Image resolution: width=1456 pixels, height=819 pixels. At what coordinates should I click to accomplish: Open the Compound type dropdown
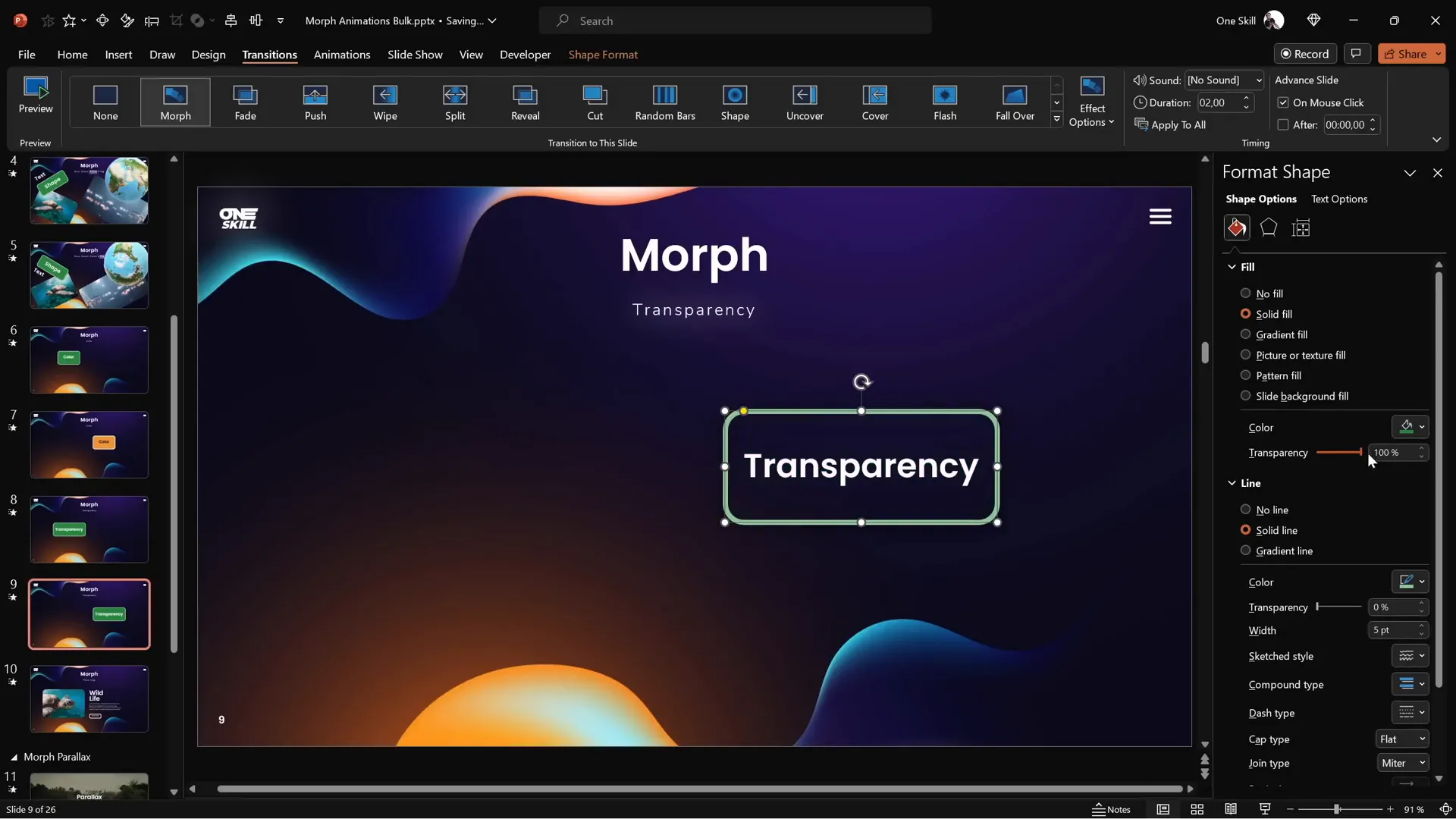(x=1410, y=684)
